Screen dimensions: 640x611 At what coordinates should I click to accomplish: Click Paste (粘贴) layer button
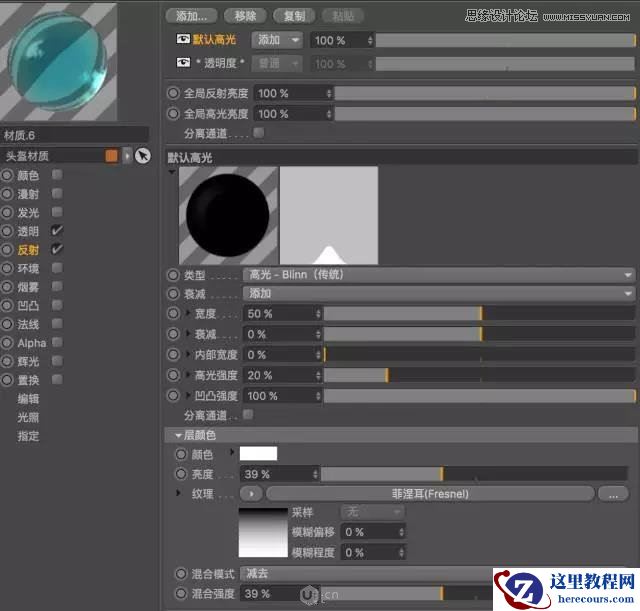click(343, 16)
